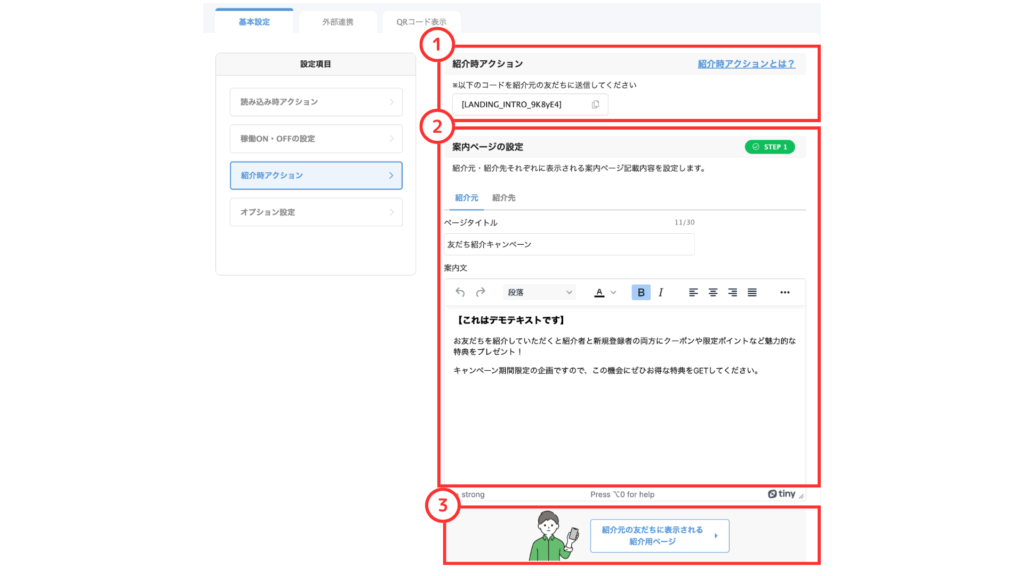The width and height of the screenshot is (1024, 576).
Task: Click the tiny logo in editor footer
Action: click(x=782, y=494)
